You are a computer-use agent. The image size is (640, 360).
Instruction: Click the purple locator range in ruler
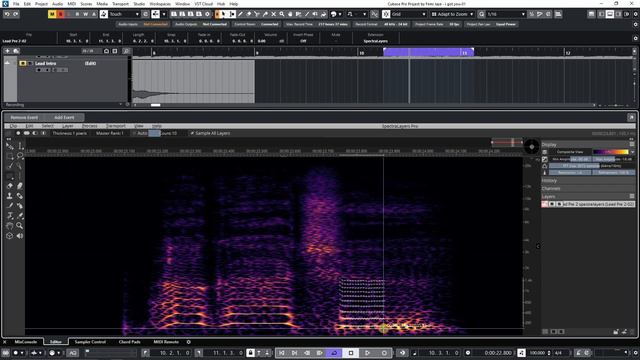coord(428,52)
